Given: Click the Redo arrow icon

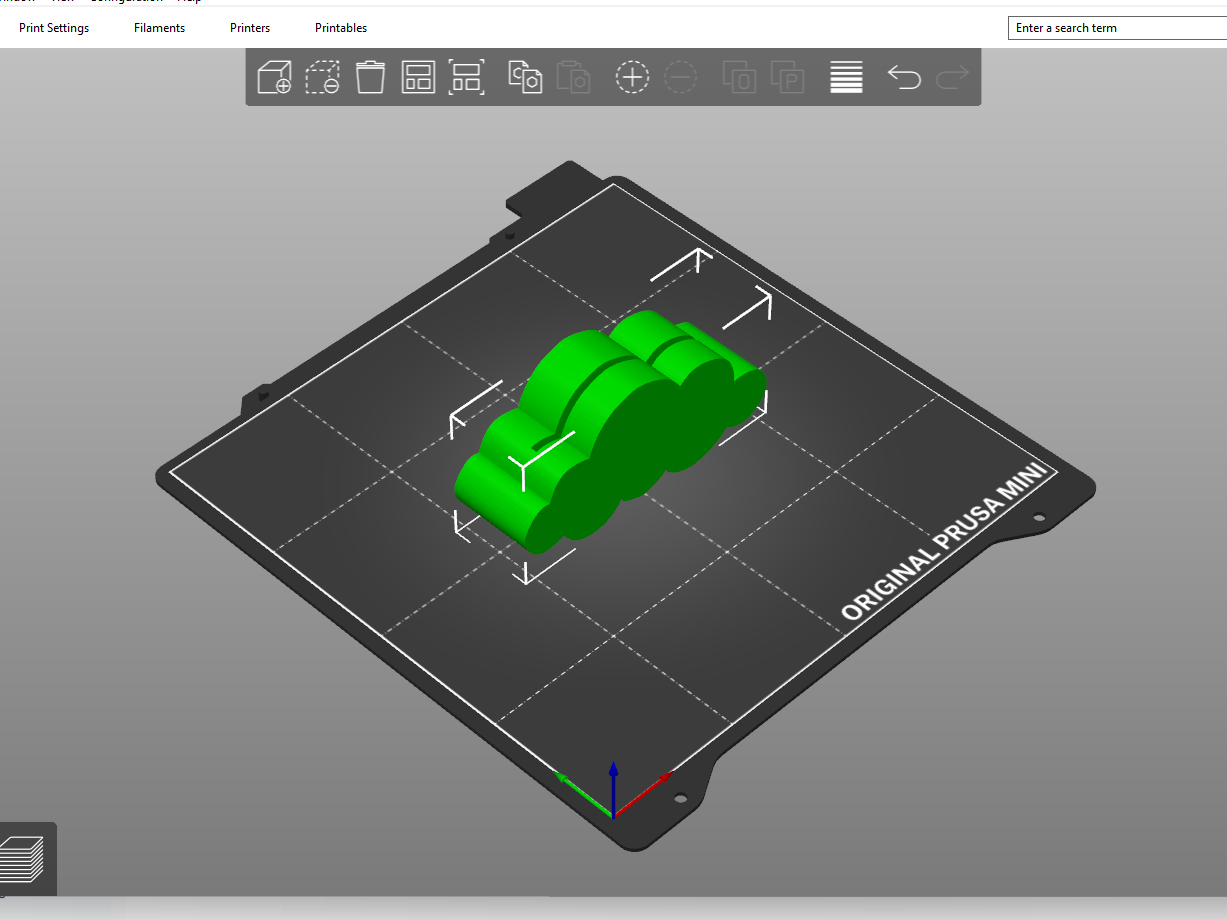Looking at the screenshot, I should pos(952,77).
